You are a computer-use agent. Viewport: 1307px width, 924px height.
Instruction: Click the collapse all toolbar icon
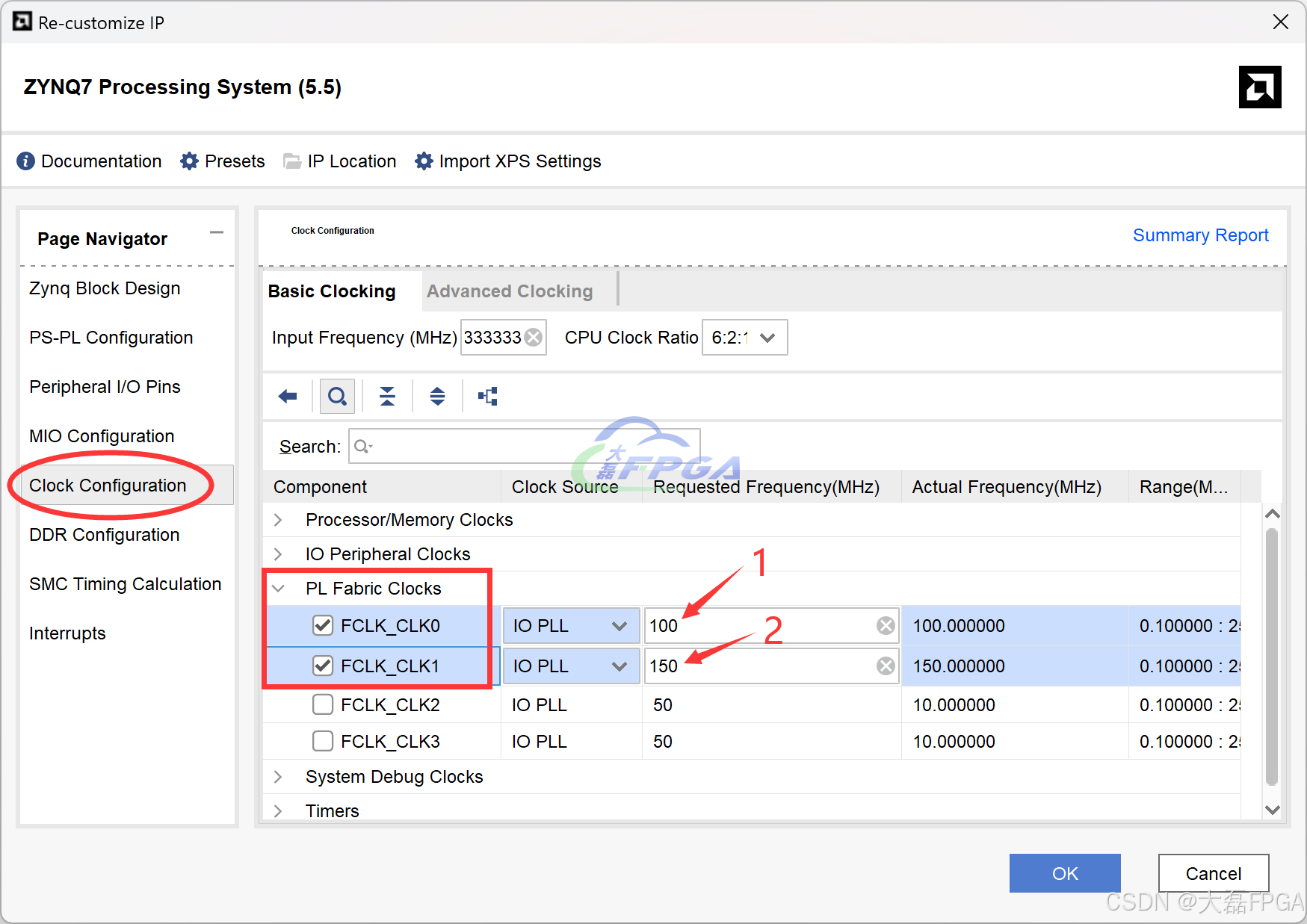click(x=387, y=396)
